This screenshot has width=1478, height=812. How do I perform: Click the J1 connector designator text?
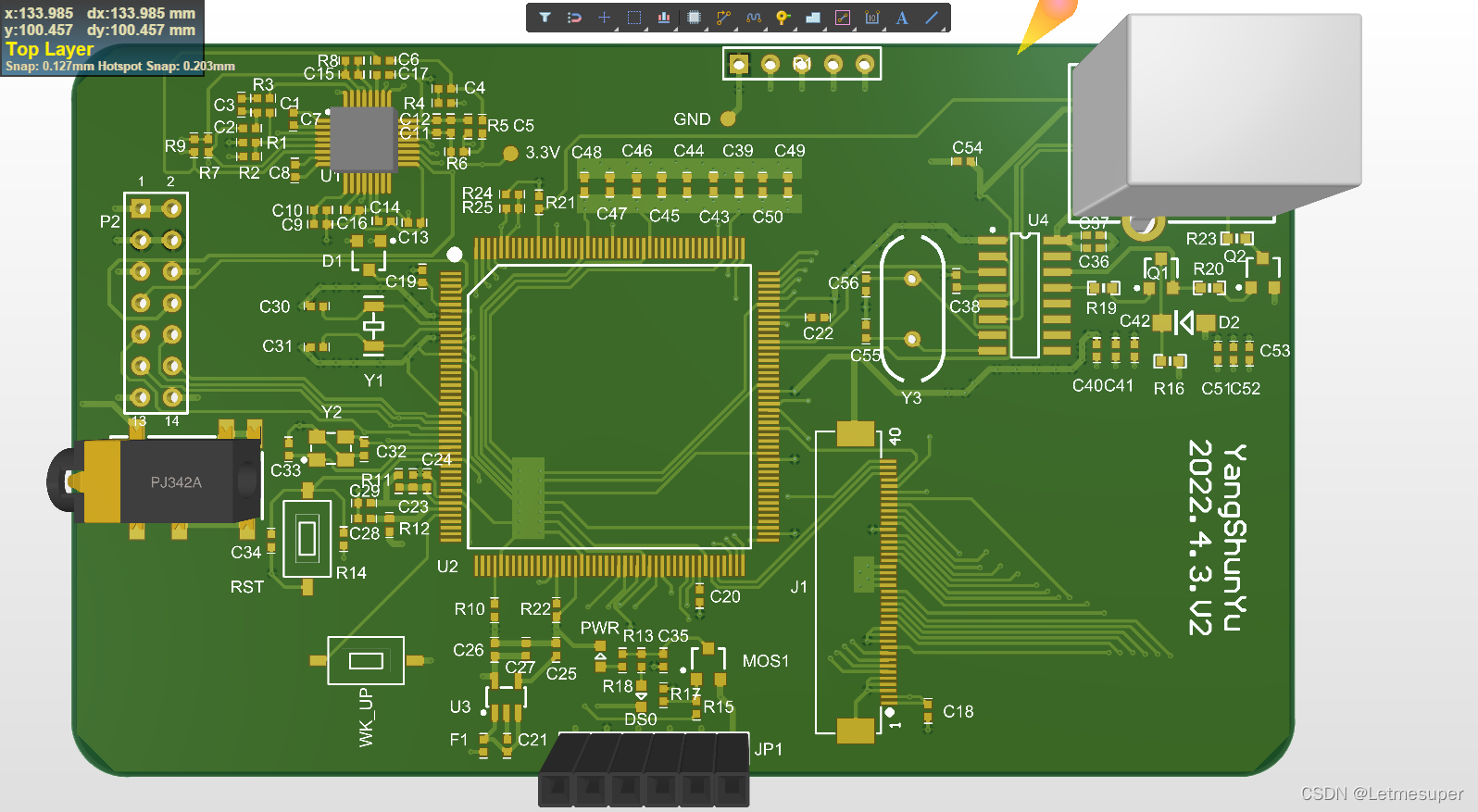(799, 587)
